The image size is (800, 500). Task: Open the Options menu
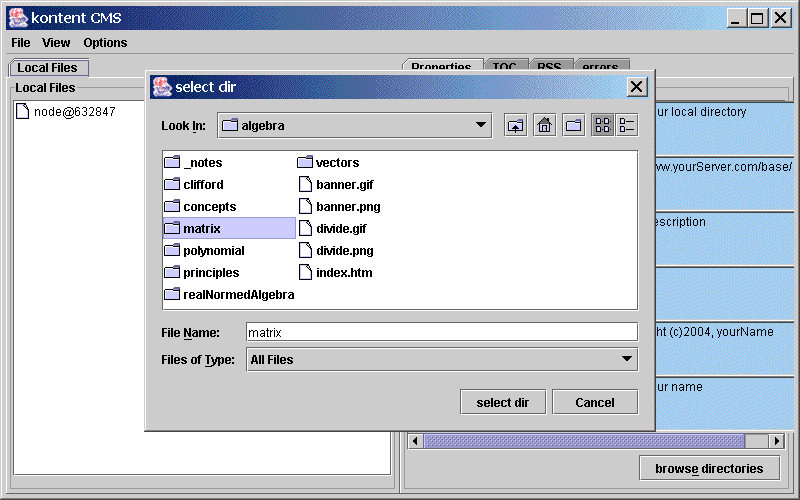click(x=105, y=43)
